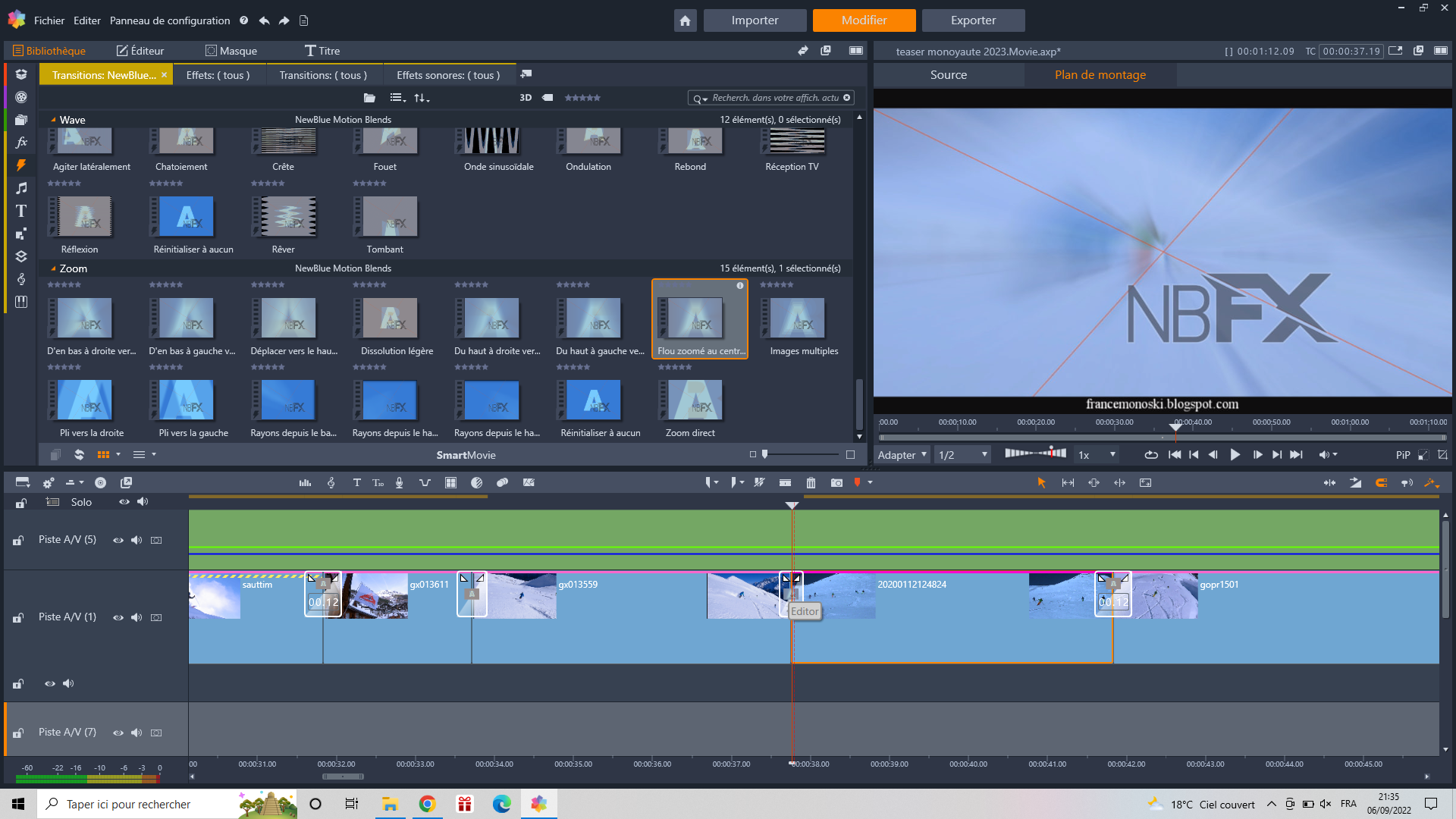Open the 1/2 preview quality dropdown
This screenshot has height=819, width=1456.
[x=962, y=455]
